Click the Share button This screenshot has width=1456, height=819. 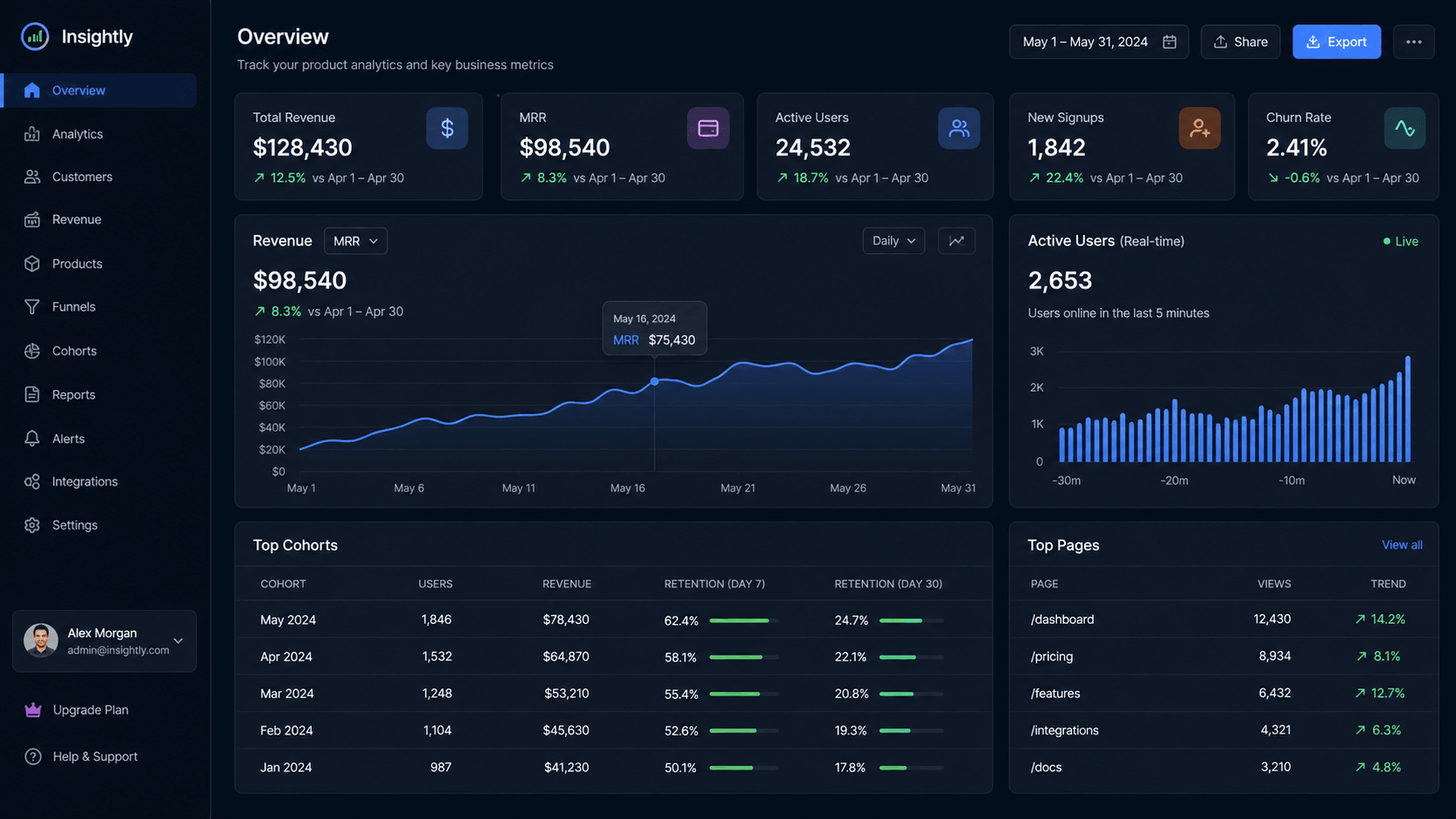click(1240, 42)
